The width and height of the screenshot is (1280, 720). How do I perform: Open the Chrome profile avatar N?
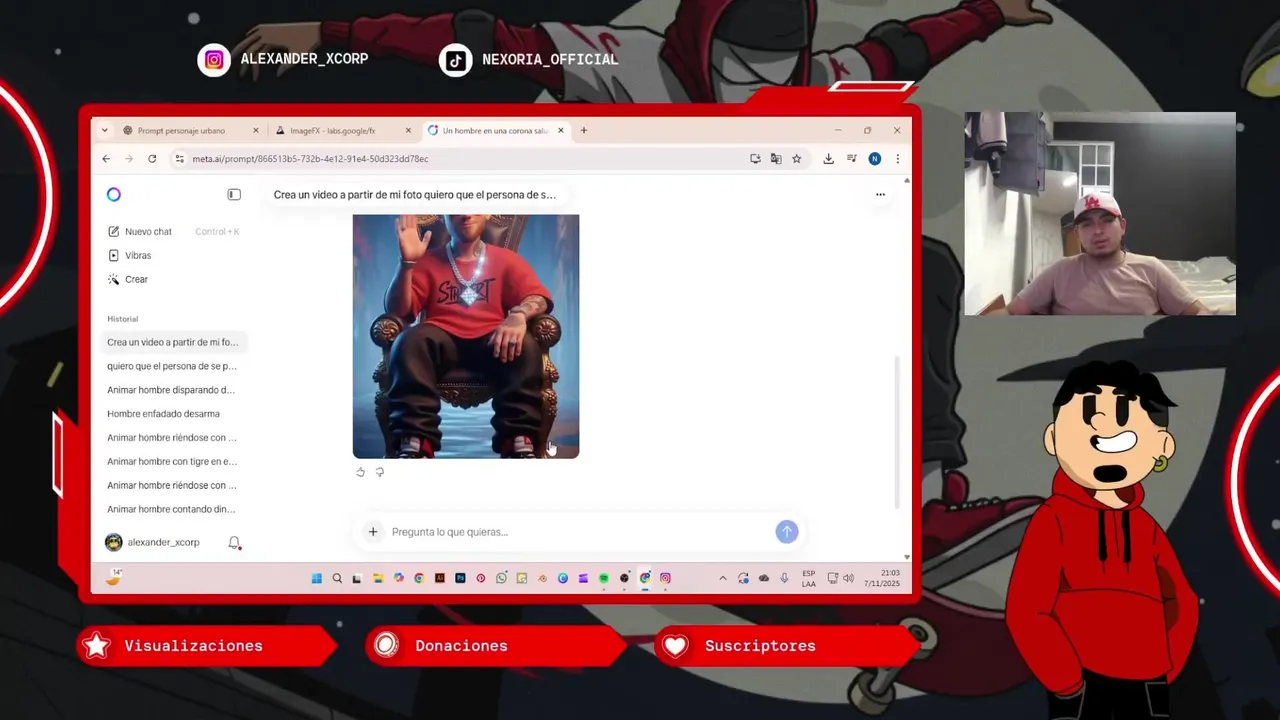875,159
